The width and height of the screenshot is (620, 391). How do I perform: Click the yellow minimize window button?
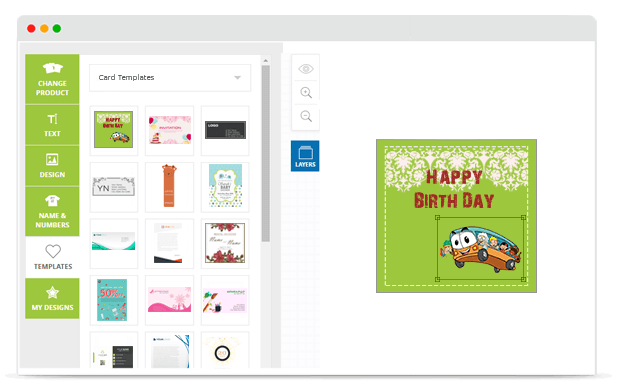[44, 28]
